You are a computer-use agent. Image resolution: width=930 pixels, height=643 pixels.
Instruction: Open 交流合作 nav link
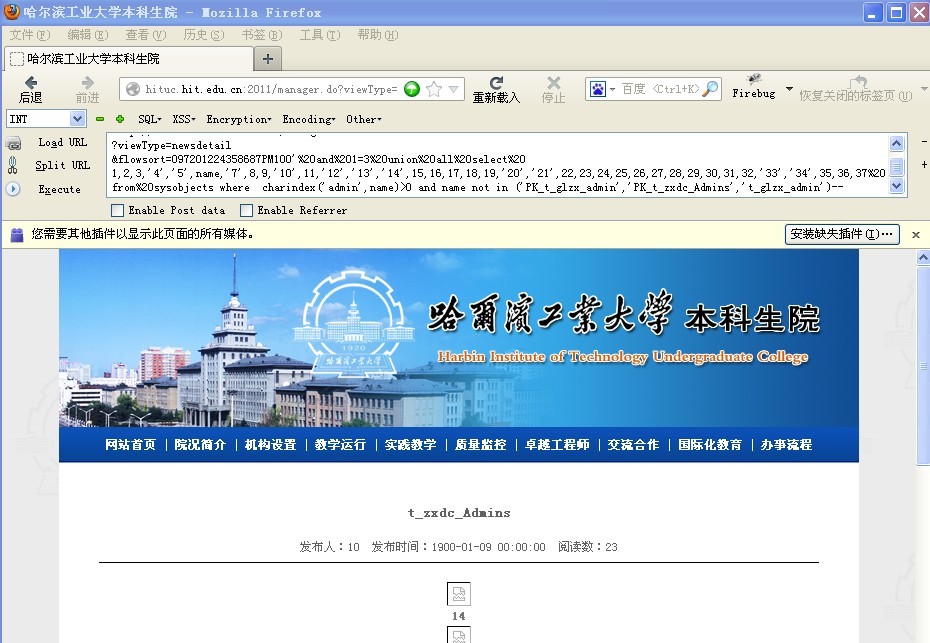point(633,445)
